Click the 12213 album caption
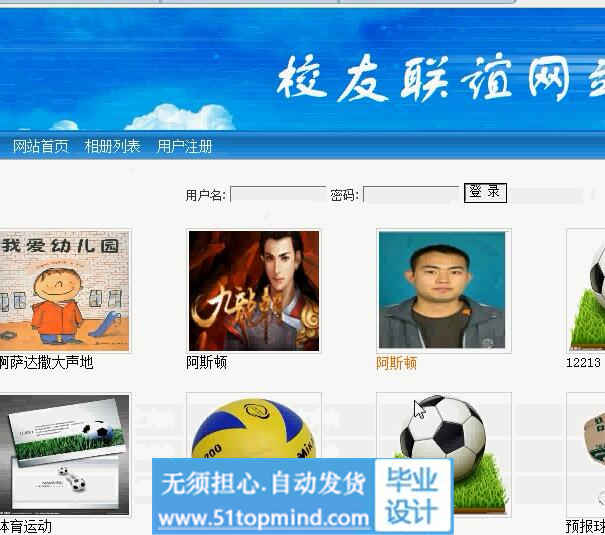Image resolution: width=605 pixels, height=535 pixels. pos(583,363)
